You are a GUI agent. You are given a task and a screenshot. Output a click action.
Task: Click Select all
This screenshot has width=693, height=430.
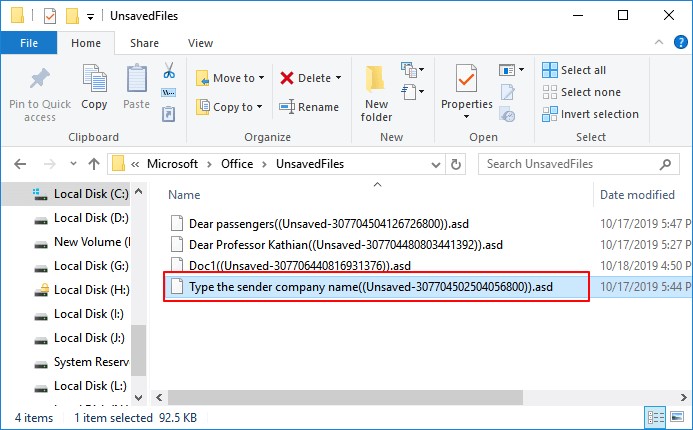click(574, 70)
